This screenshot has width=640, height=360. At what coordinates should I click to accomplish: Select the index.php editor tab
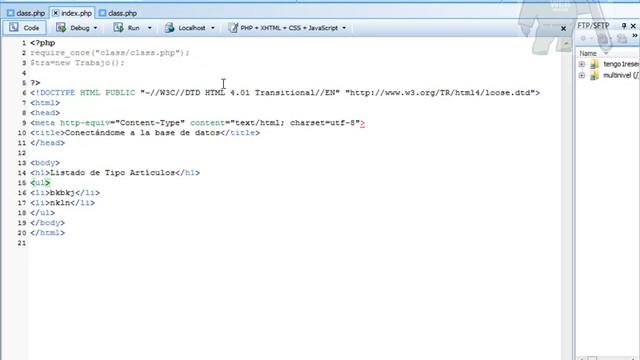coord(72,13)
